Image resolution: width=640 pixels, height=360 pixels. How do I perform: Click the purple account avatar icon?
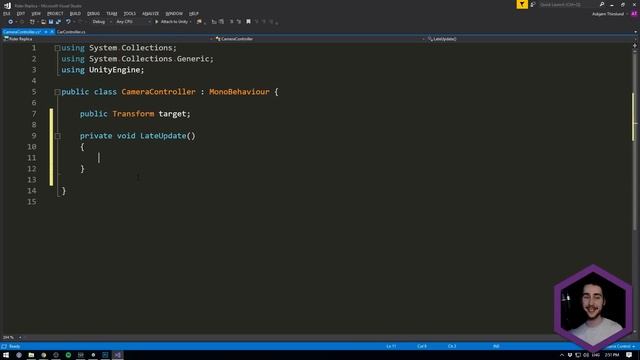(634, 14)
